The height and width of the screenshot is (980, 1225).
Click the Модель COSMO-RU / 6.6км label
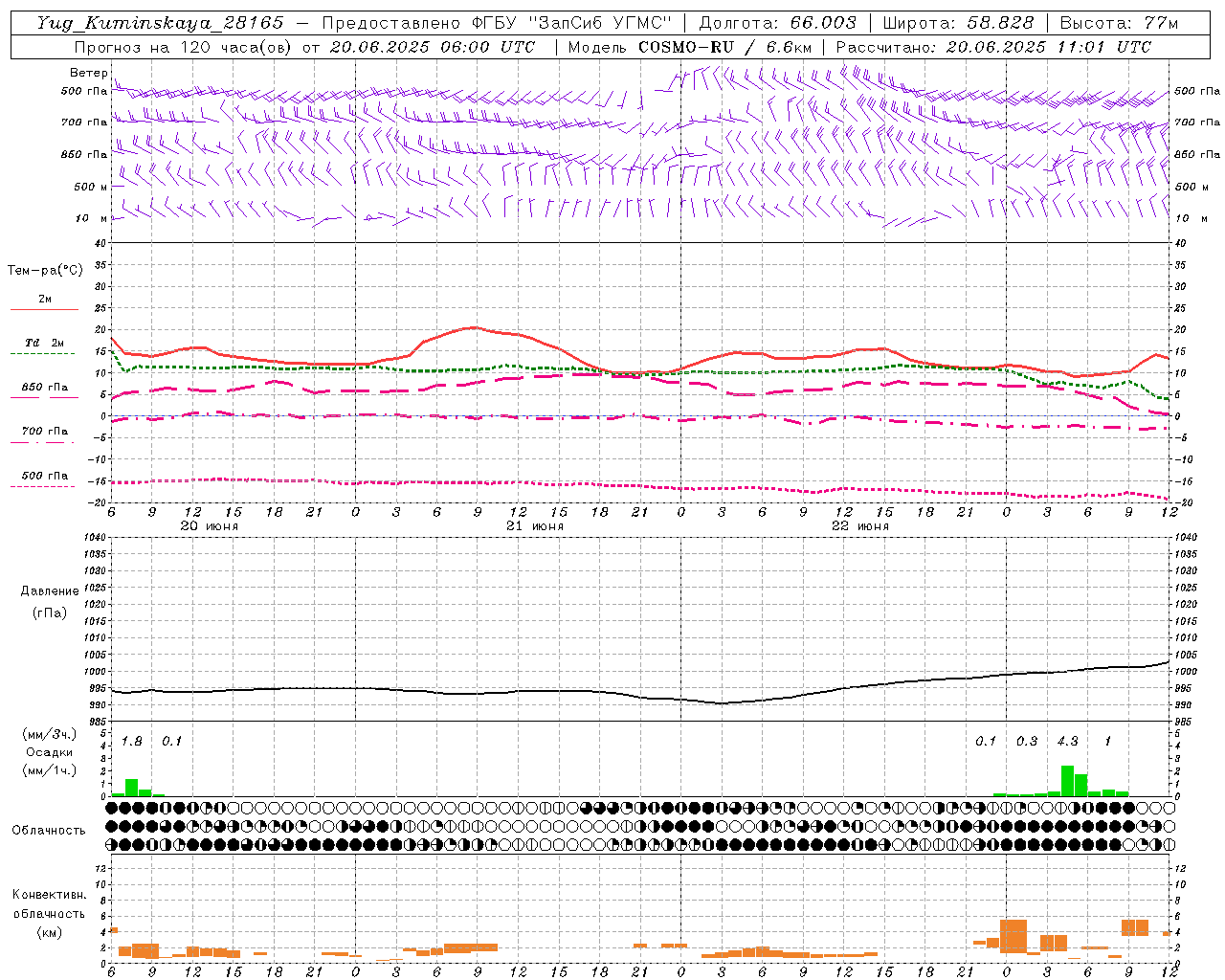(x=690, y=47)
